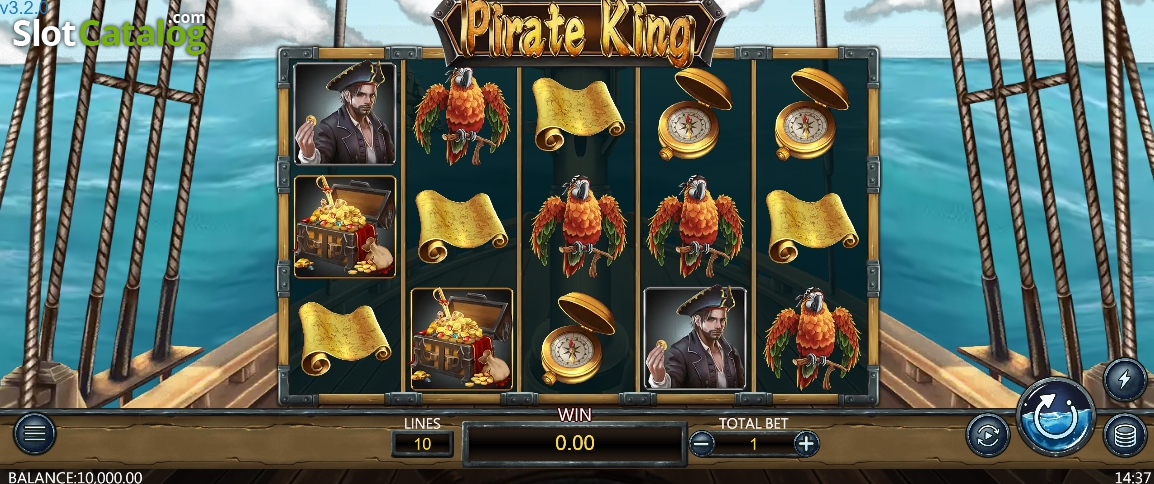Click the SlotCatalog logo link
The height and width of the screenshot is (484, 1154).
pyautogui.click(x=110, y=32)
